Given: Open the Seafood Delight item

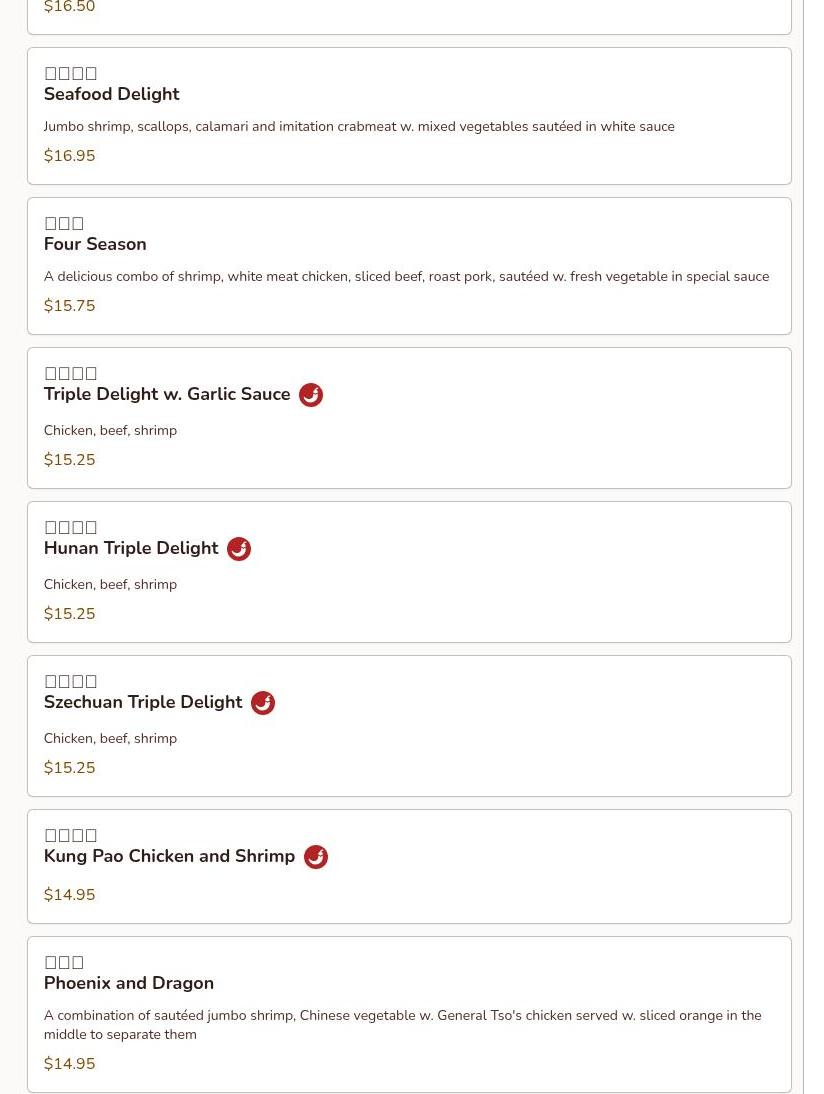Looking at the screenshot, I should coord(410,116).
